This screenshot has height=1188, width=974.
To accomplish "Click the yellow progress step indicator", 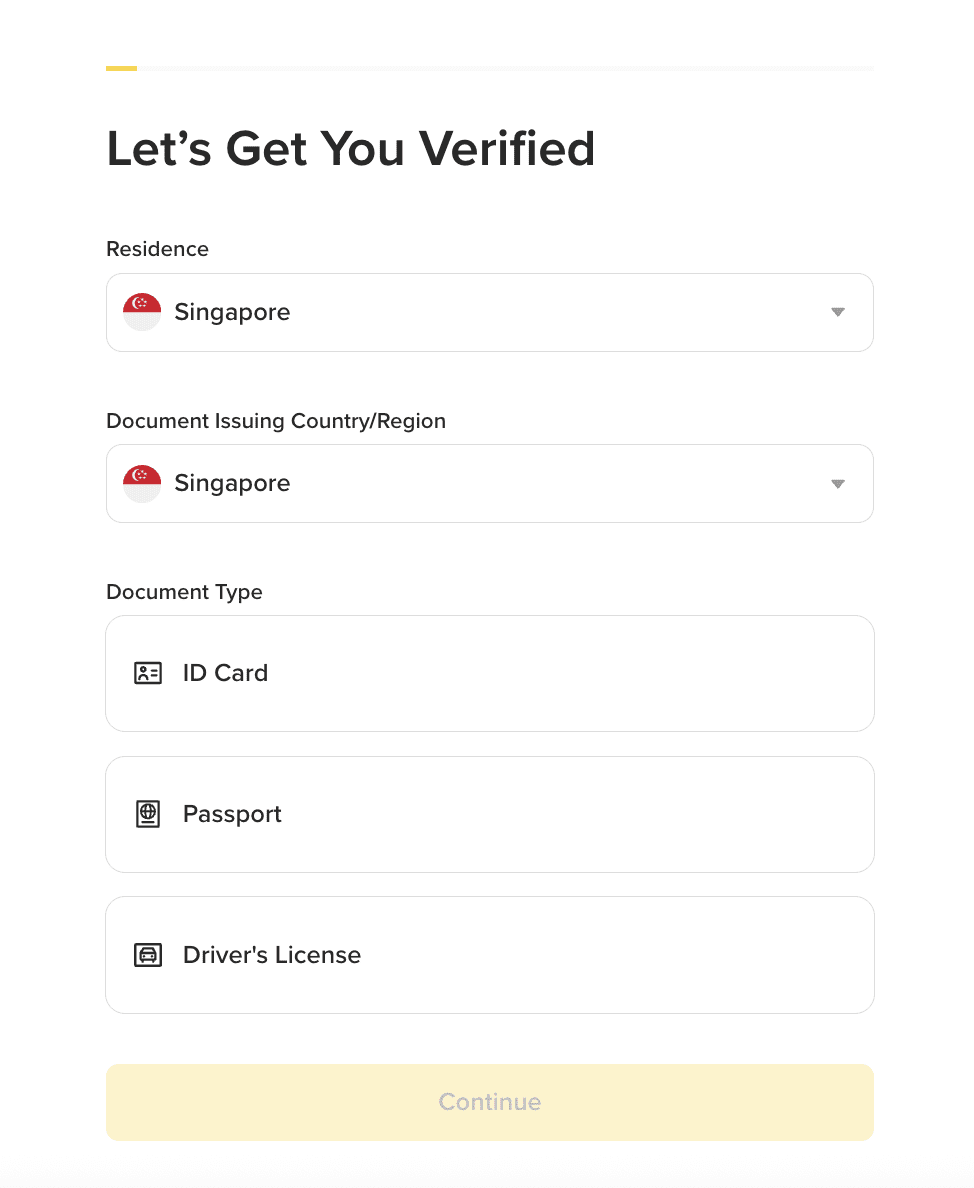I will (121, 68).
